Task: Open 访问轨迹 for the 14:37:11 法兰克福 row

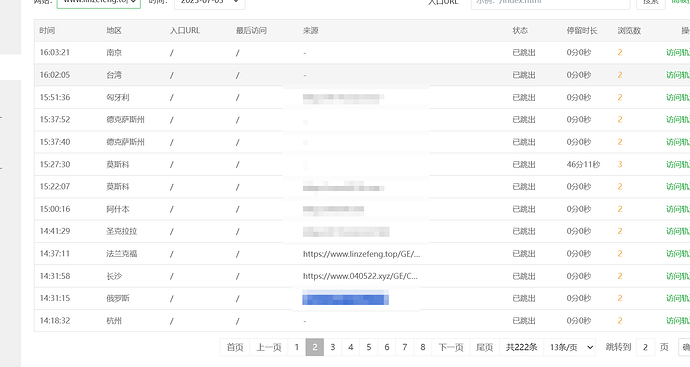Action: pyautogui.click(x=678, y=253)
